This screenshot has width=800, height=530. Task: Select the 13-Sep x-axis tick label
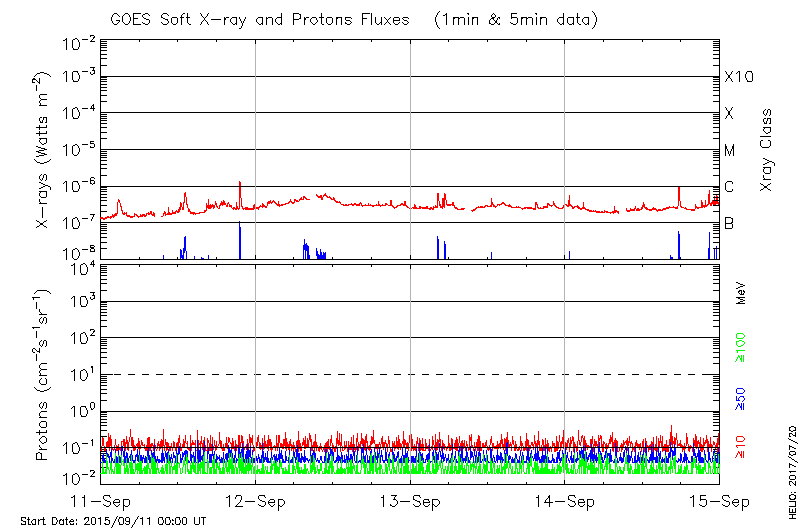(410, 501)
